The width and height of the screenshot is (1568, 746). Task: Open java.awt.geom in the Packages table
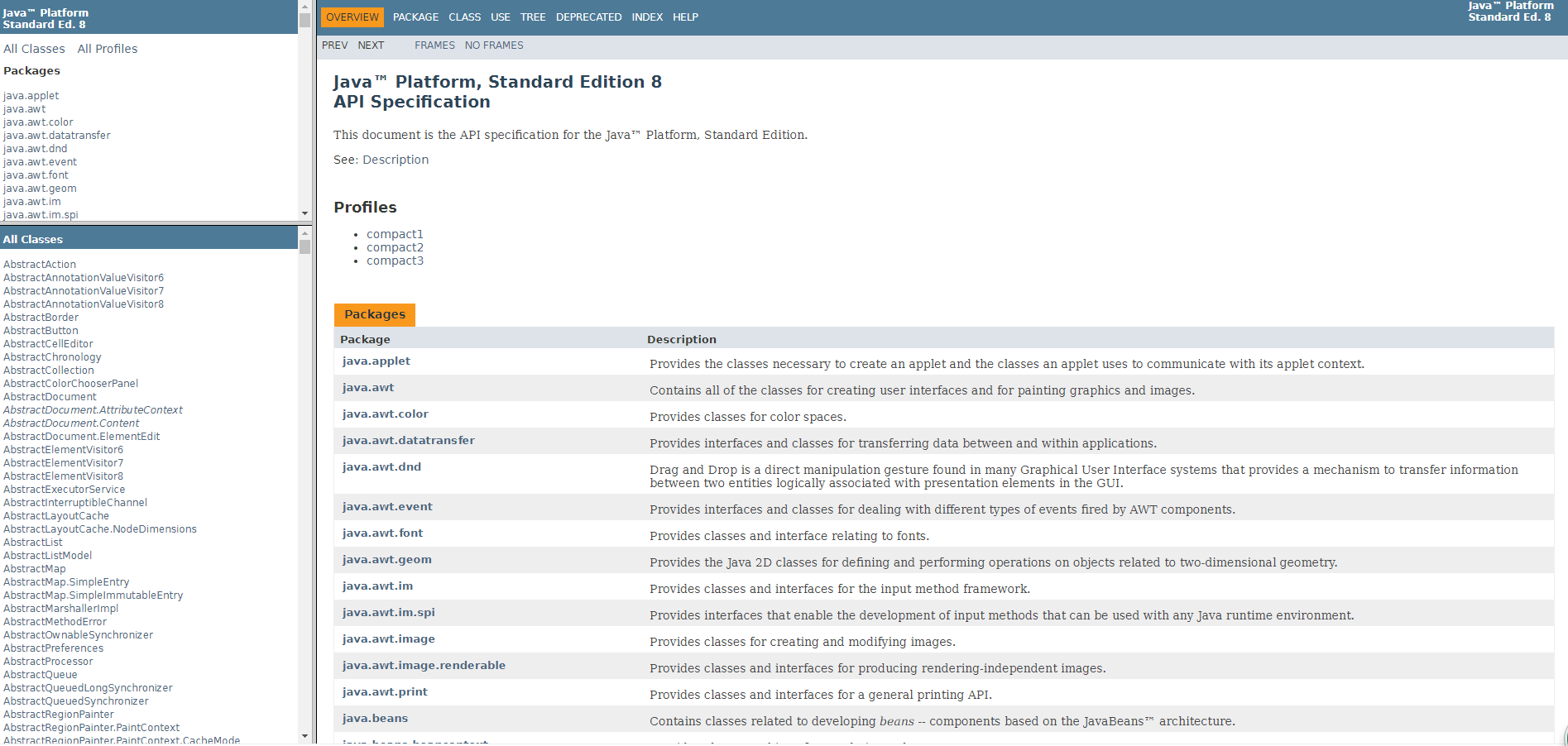(x=386, y=560)
